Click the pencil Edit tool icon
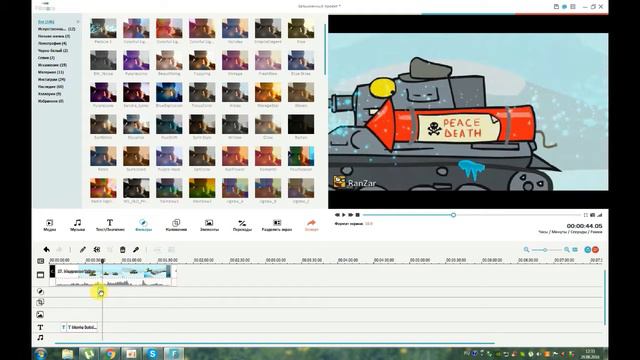Viewport: 640px width, 360px height. [83, 249]
